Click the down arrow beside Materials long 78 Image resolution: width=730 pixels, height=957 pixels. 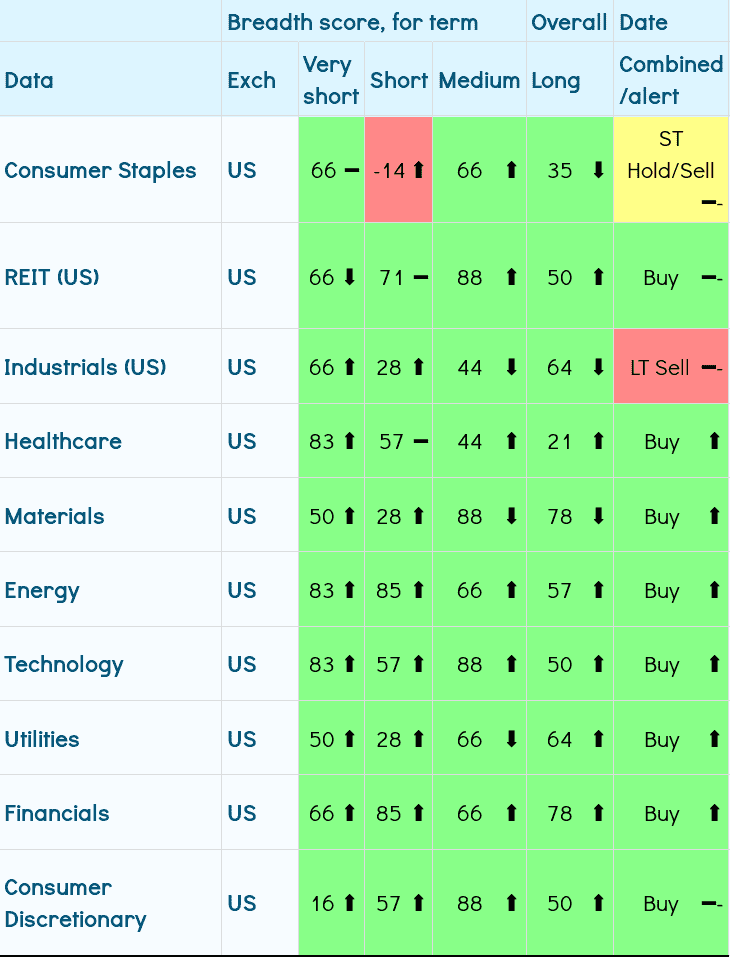[598, 516]
